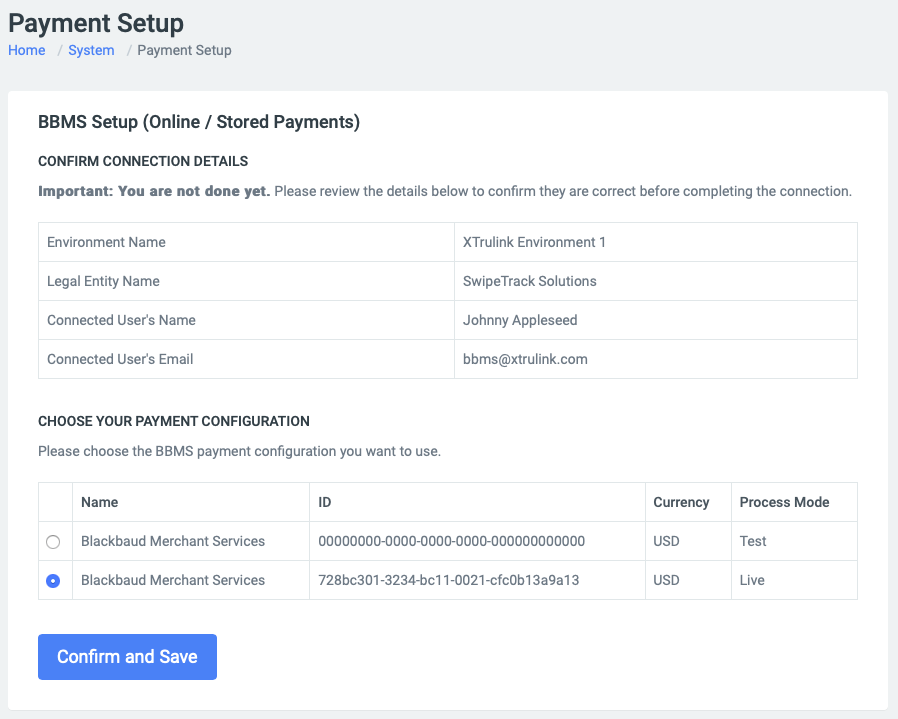
Task: Open the Home breadcrumb link
Action: [x=26, y=50]
